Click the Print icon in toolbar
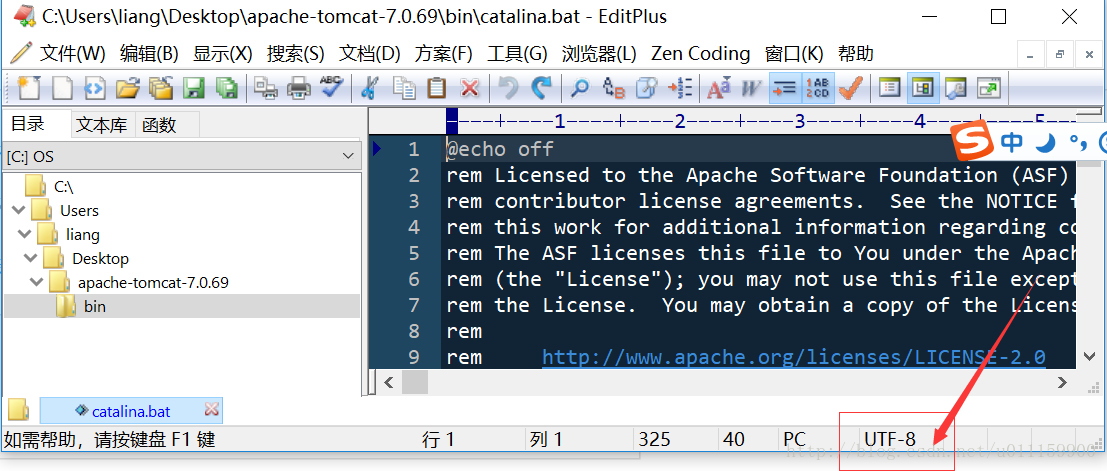This screenshot has height=471, width=1107. click(x=299, y=88)
